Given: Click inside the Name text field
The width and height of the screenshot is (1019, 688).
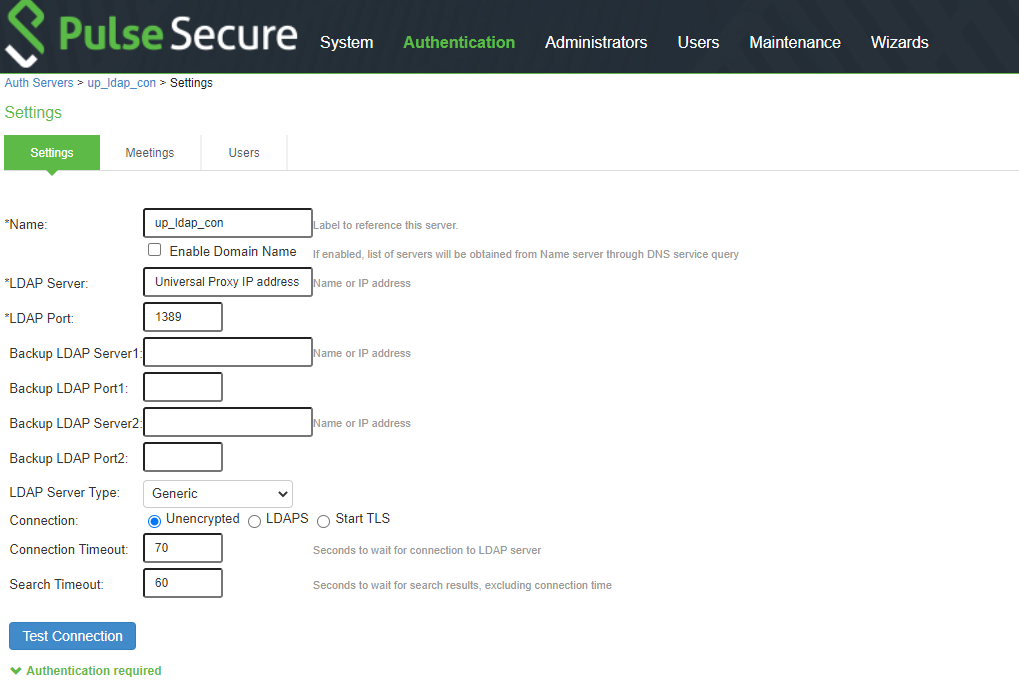Looking at the screenshot, I should pyautogui.click(x=227, y=222).
